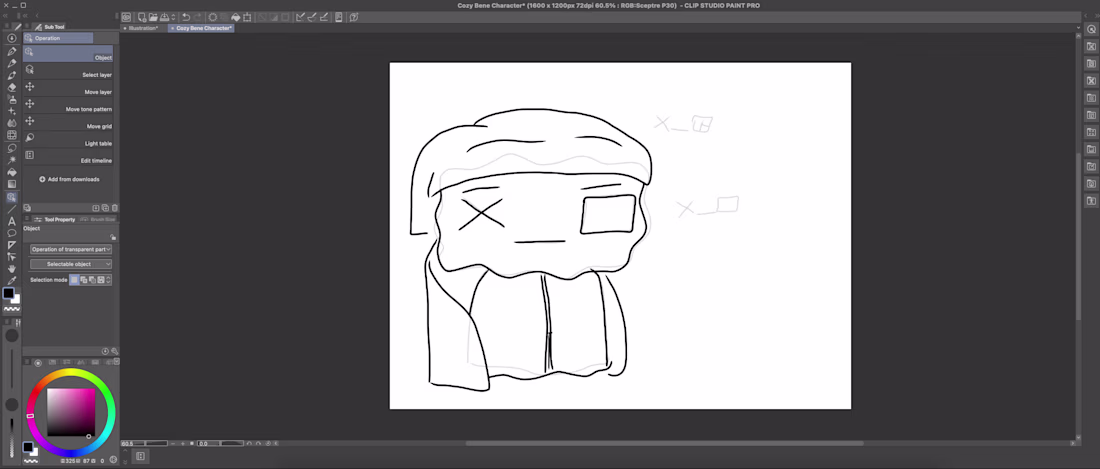Toggle the lock icon in Tool Property
Screen dimensions: 1100x469
click(114, 237)
